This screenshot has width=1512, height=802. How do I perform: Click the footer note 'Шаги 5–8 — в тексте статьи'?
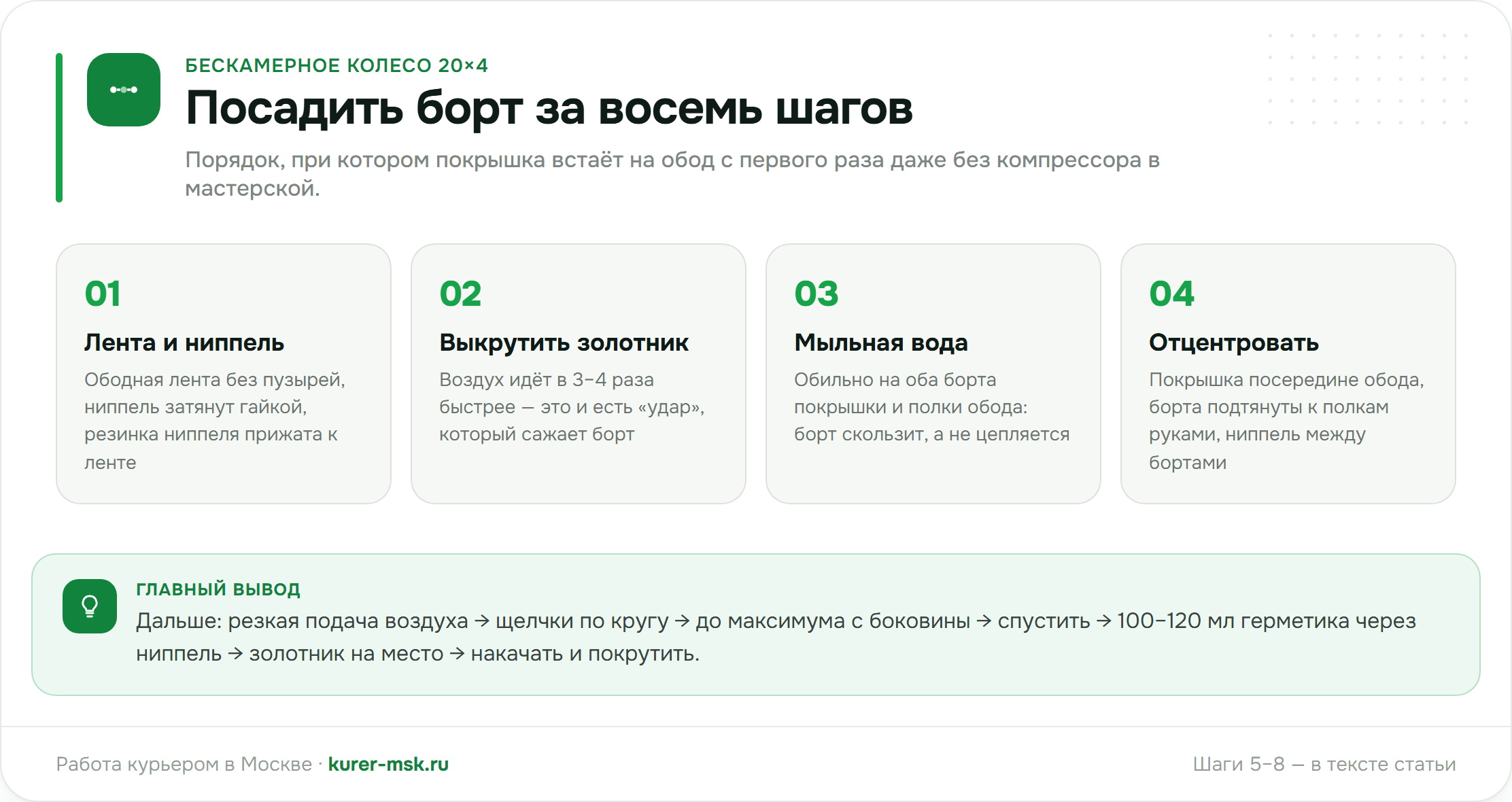(x=1324, y=764)
